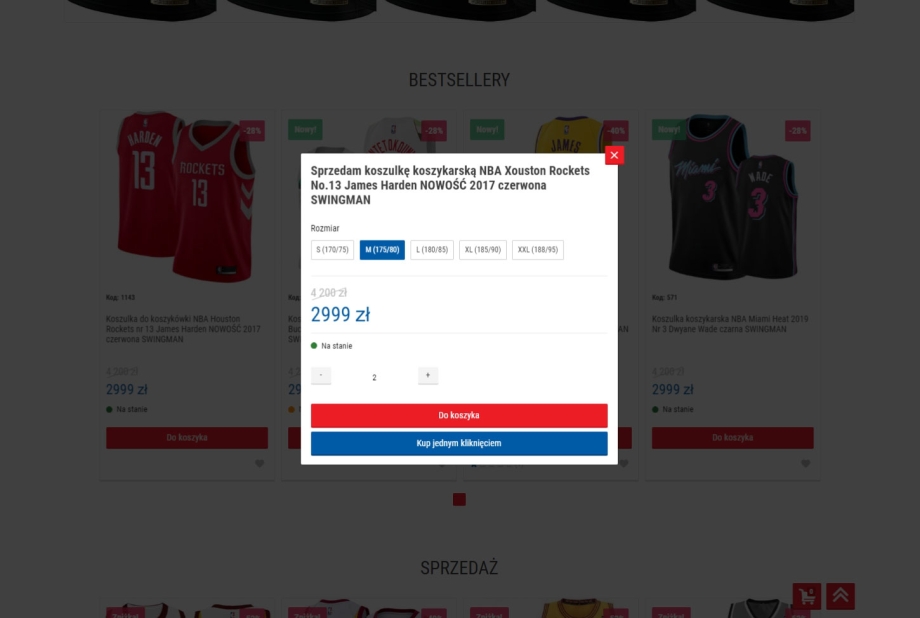Click the quantity input field showing 2
The image size is (920, 618).
[x=374, y=377]
